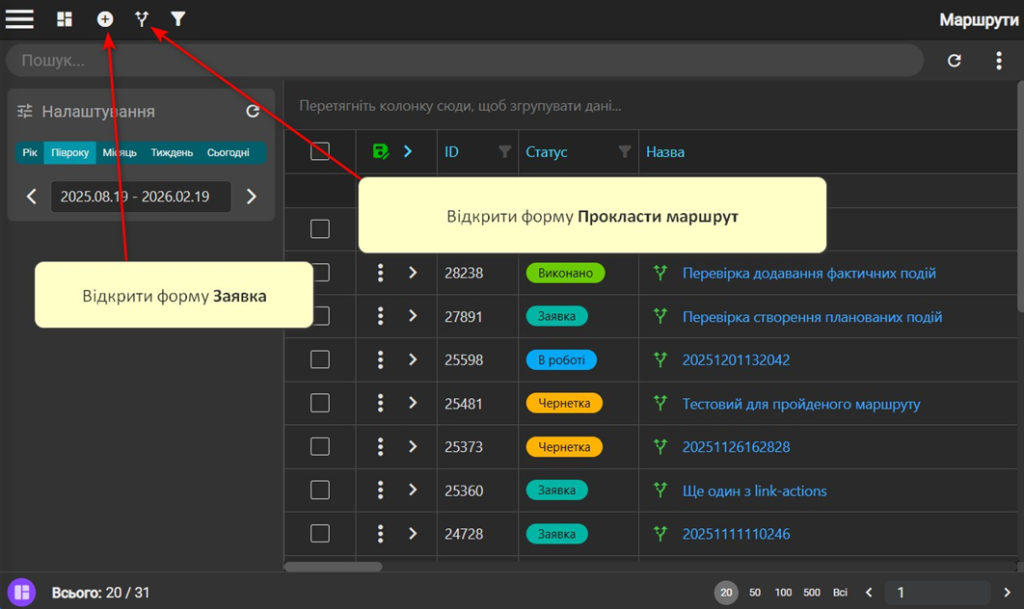Select the Півроку period tab

(70, 152)
